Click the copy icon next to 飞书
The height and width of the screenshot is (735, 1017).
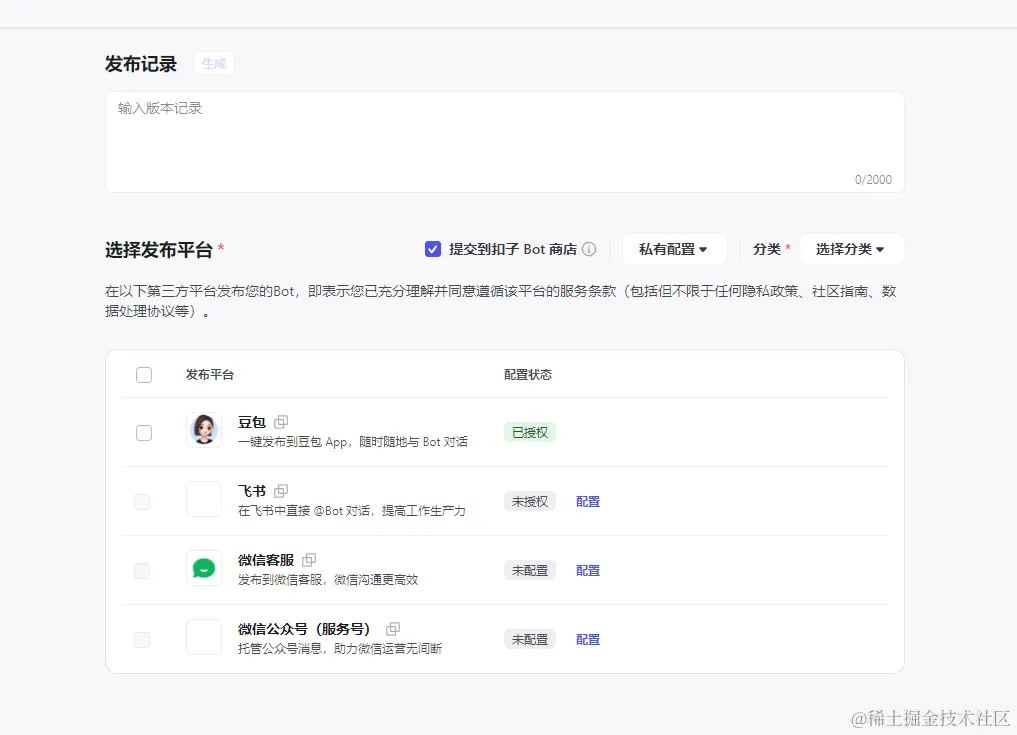[281, 491]
